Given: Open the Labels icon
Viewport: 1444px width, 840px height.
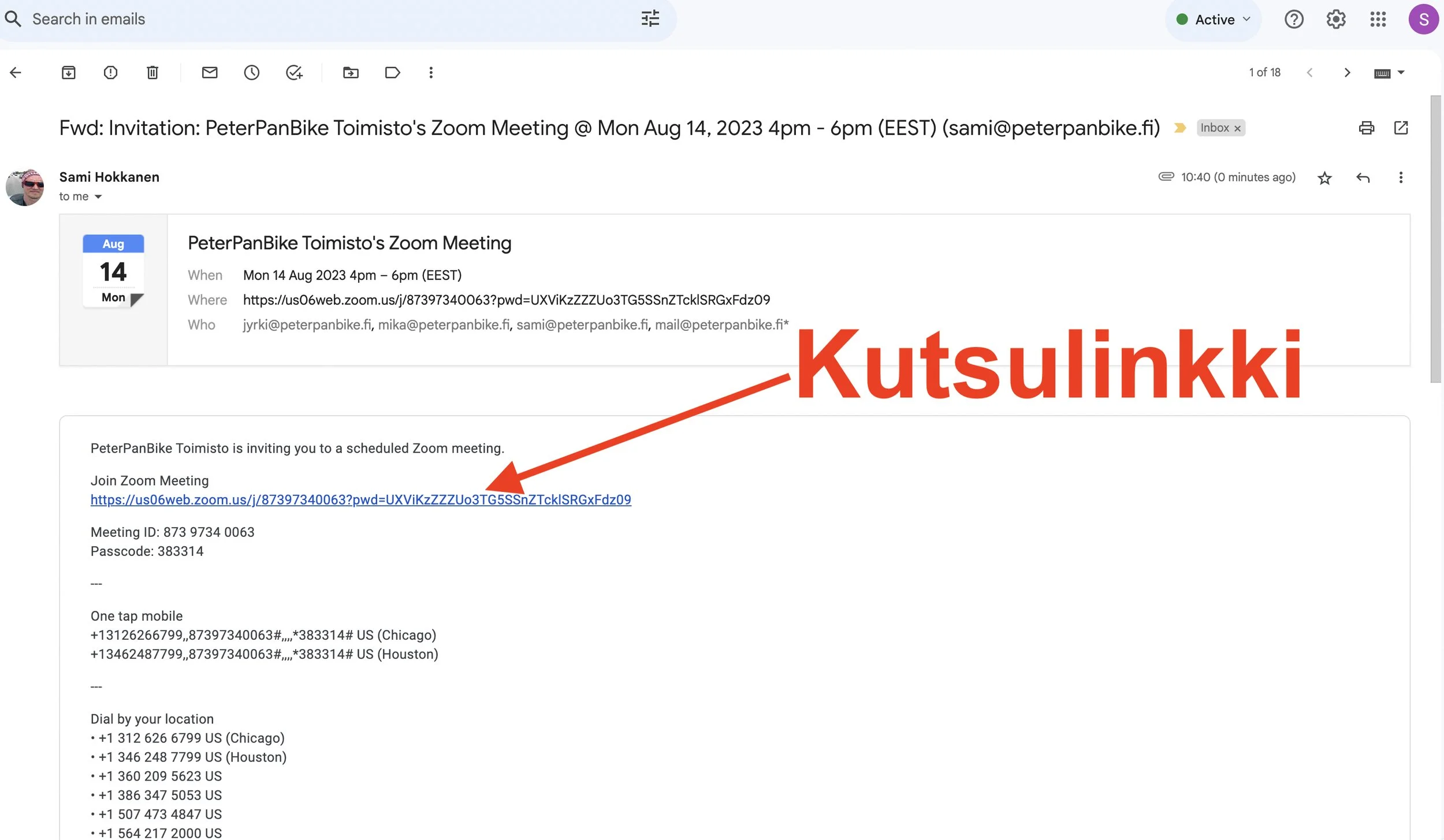Looking at the screenshot, I should tap(392, 73).
